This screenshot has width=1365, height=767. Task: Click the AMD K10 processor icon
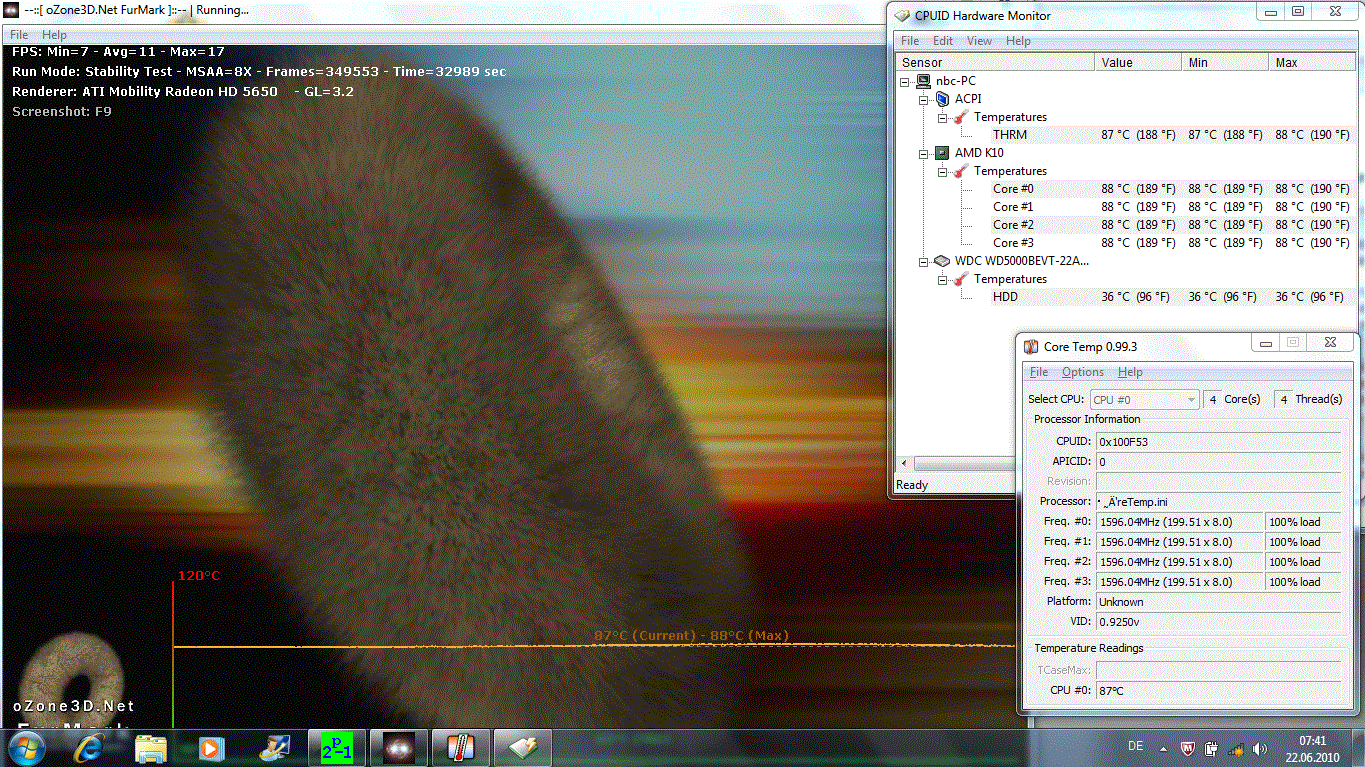click(941, 153)
